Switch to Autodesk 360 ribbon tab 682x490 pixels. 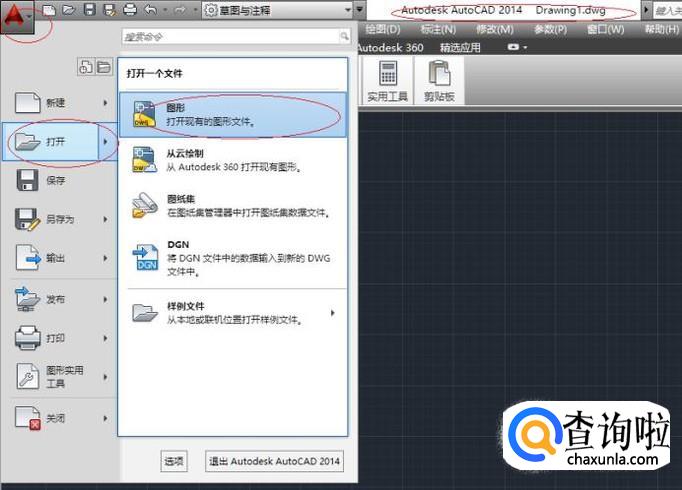coord(391,47)
